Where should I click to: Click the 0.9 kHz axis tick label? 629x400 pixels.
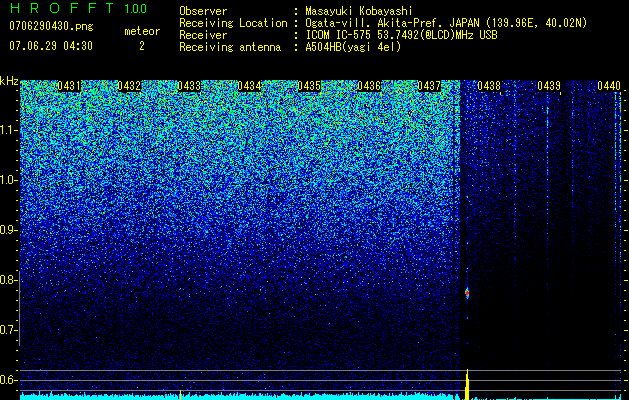click(8, 230)
